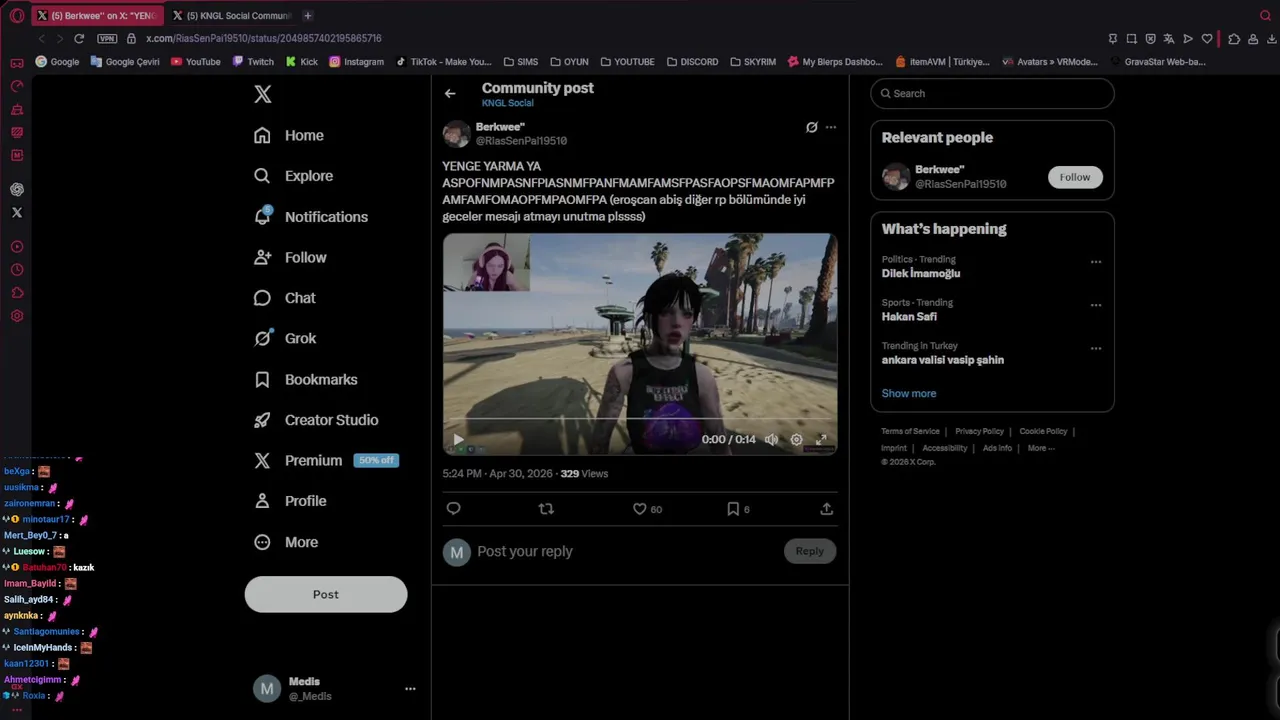The width and height of the screenshot is (1280, 720).
Task: Click the Reply button
Action: 810,551
